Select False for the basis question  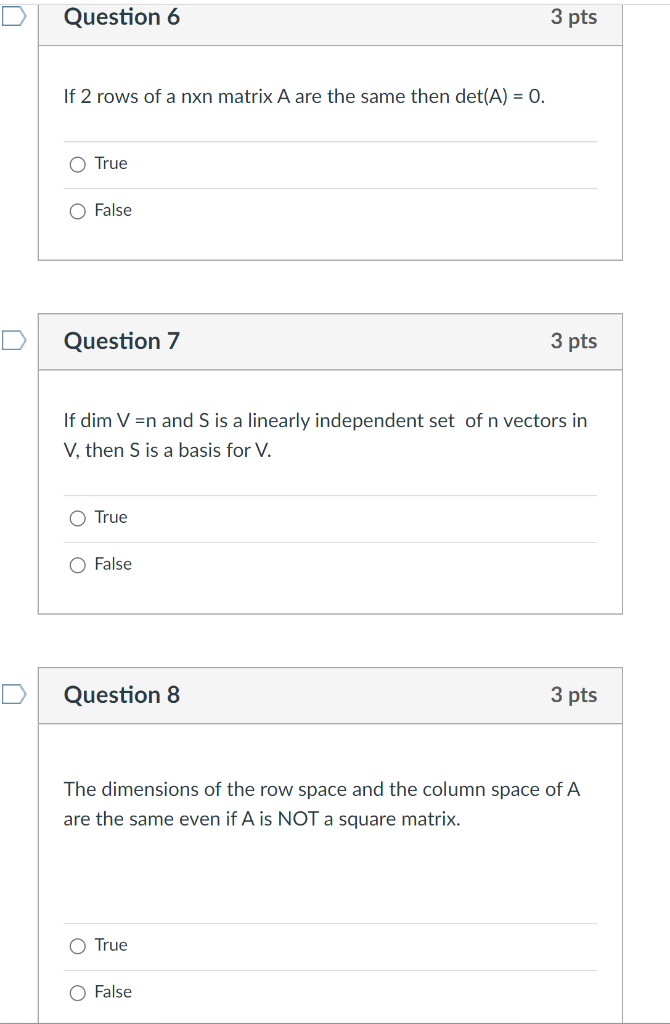point(77,564)
